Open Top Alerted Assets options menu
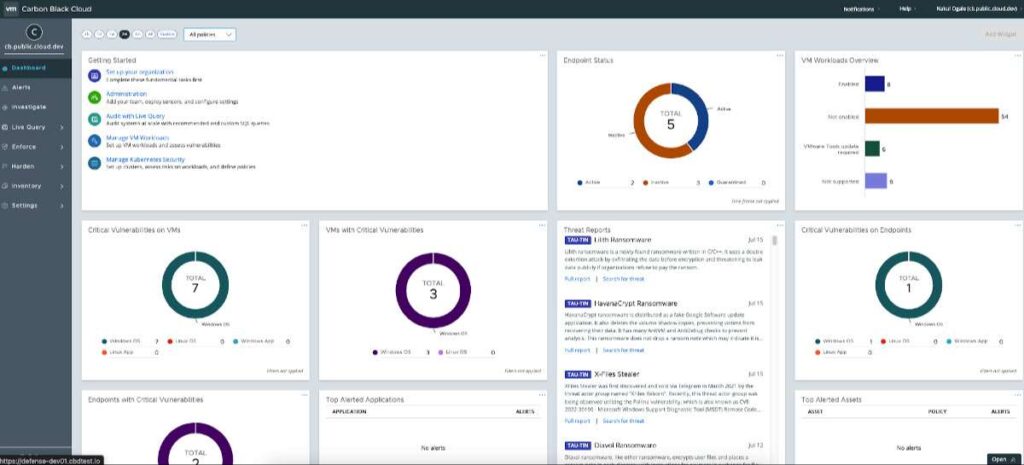The image size is (1024, 465). [x=1017, y=395]
